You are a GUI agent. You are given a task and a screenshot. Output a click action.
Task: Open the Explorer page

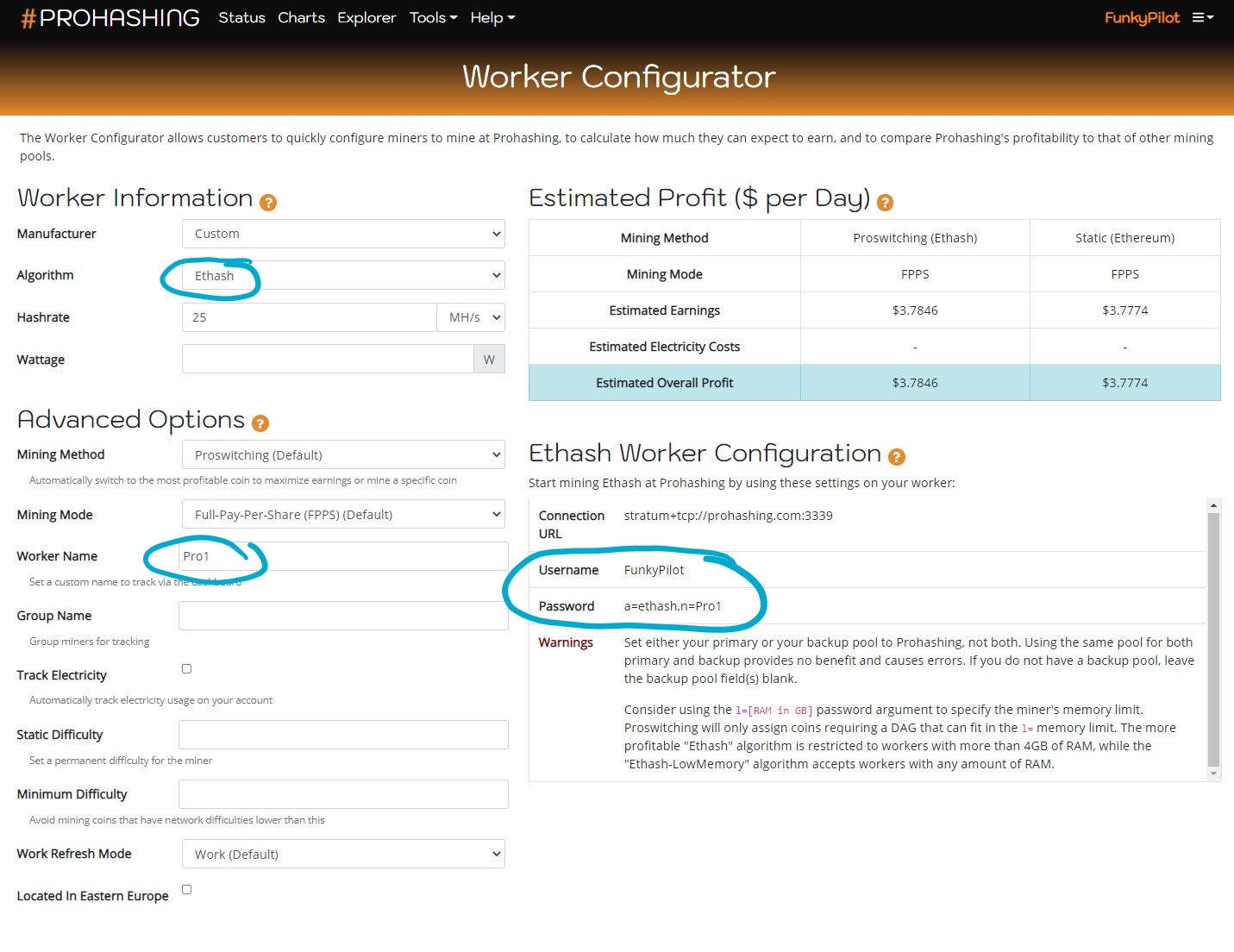366,17
